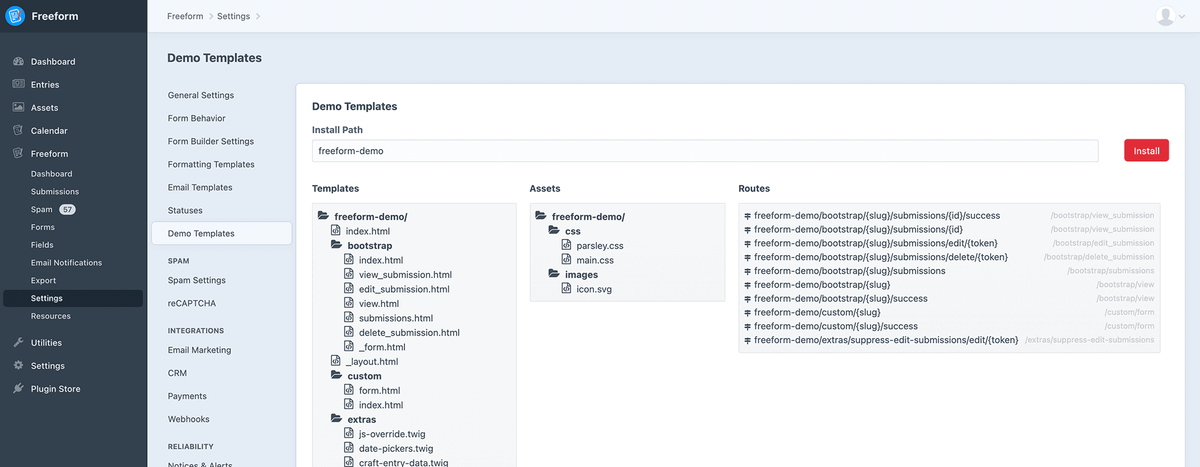Click the Freeform plugin icon in the sidebar
The image size is (1200, 467).
tap(18, 154)
